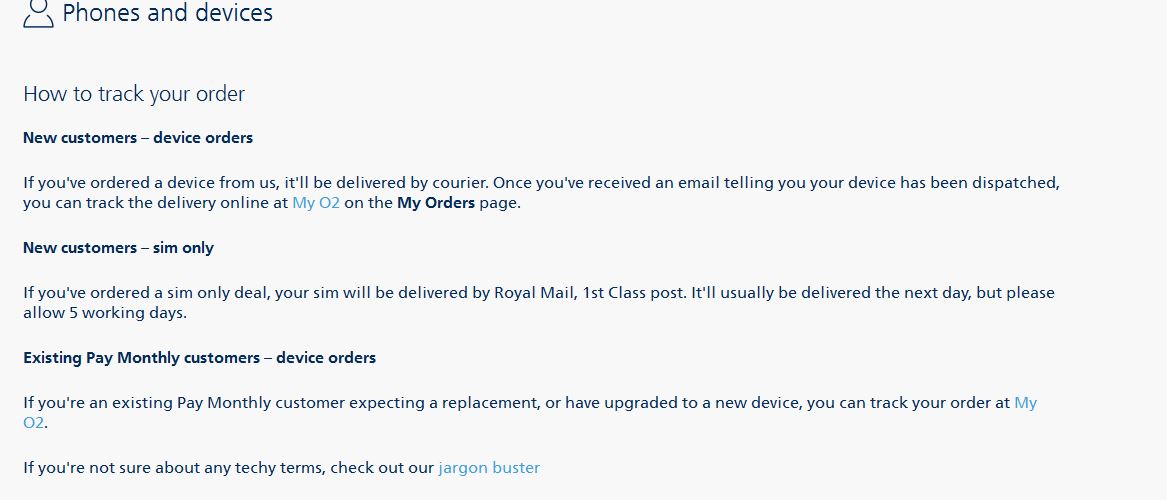Viewport: 1167px width, 500px height.
Task: Click New customers – sim only subheading
Action: tap(118, 248)
